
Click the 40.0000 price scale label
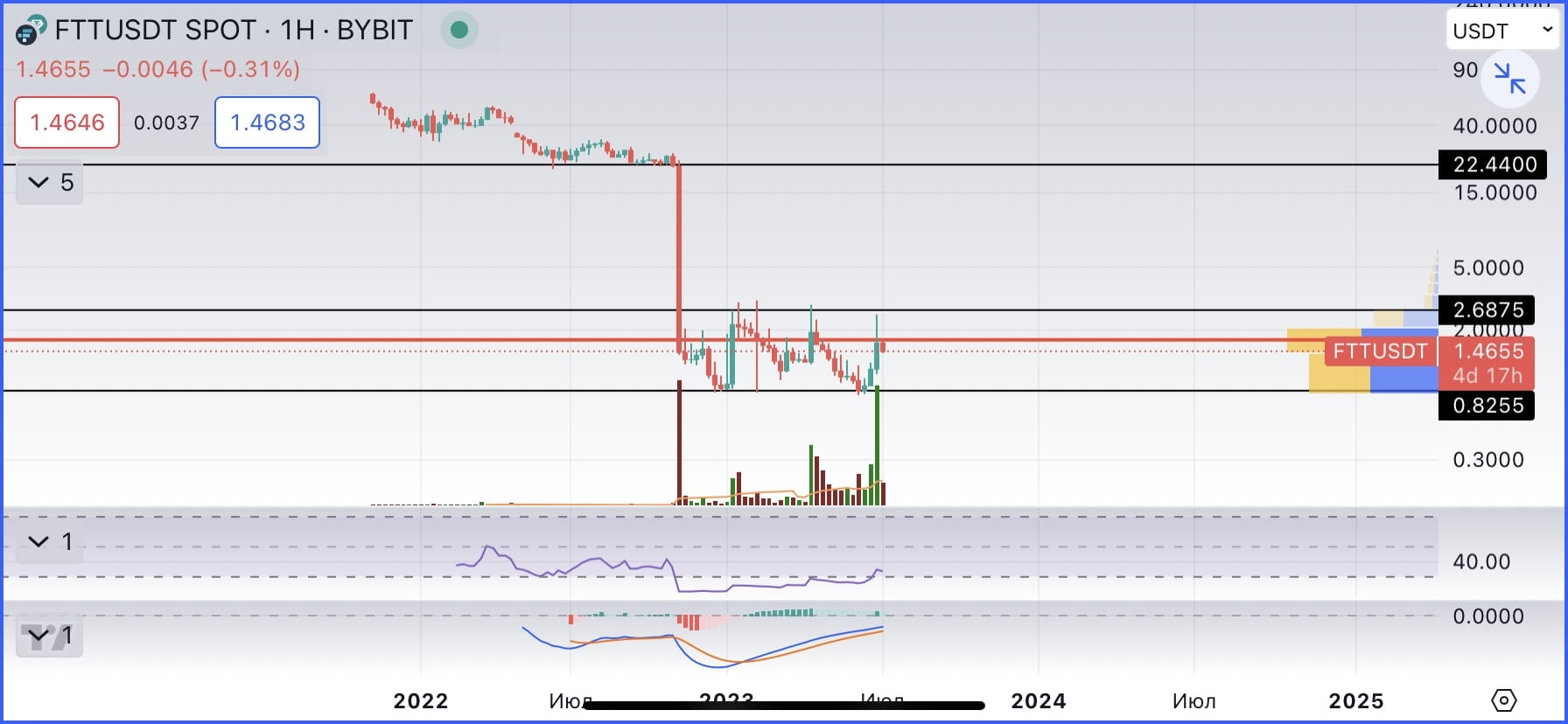pyautogui.click(x=1494, y=126)
